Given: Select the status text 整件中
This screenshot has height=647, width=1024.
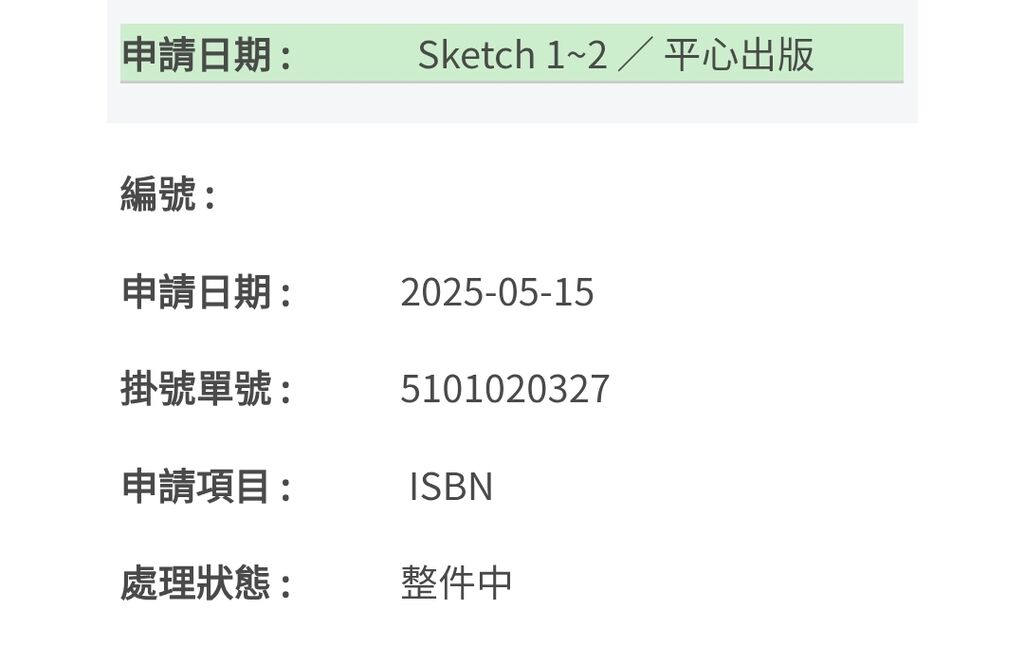Looking at the screenshot, I should coord(456,583).
